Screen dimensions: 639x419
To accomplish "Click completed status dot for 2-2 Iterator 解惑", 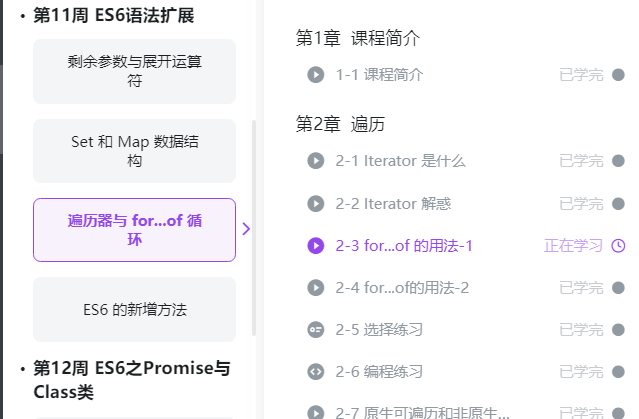I will (618, 204).
